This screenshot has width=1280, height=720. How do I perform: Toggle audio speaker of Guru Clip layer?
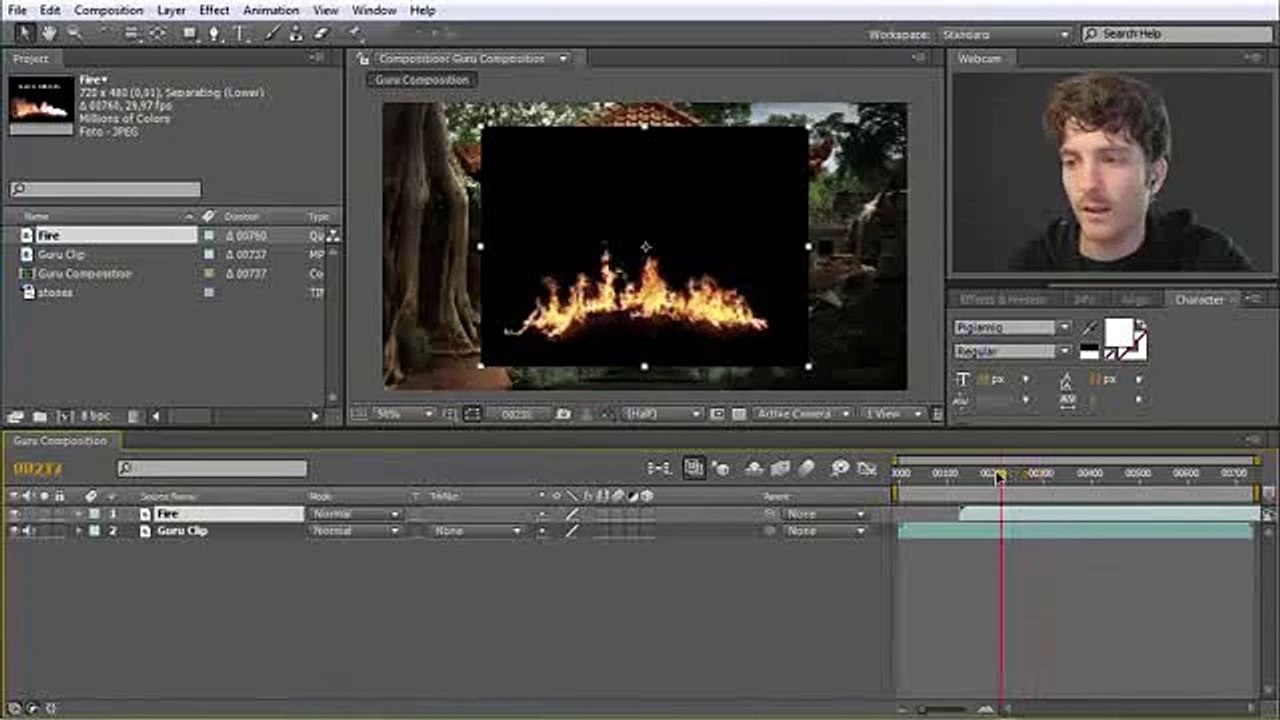[28, 531]
